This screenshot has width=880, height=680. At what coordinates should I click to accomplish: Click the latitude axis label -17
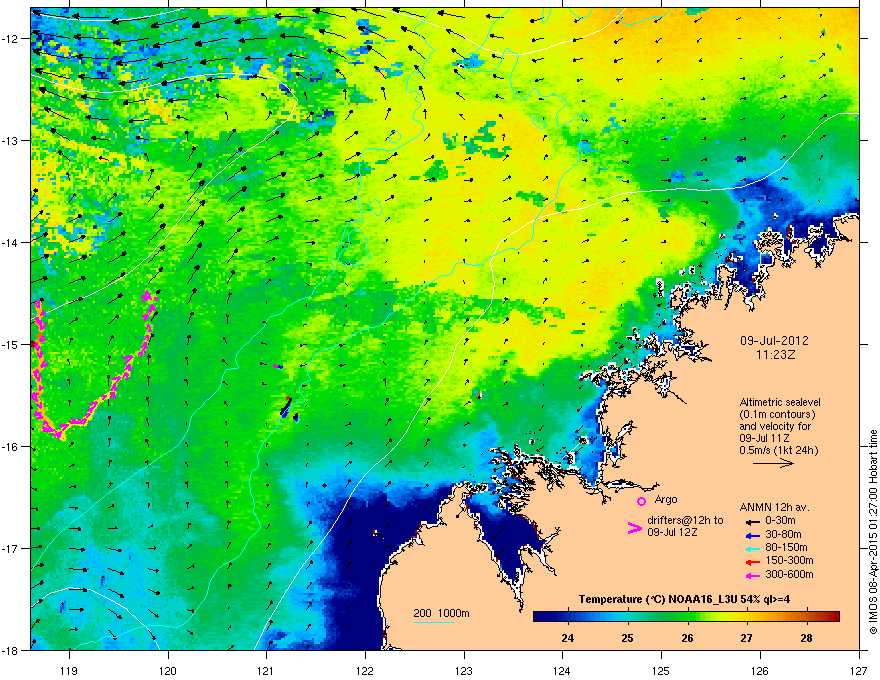click(11, 548)
